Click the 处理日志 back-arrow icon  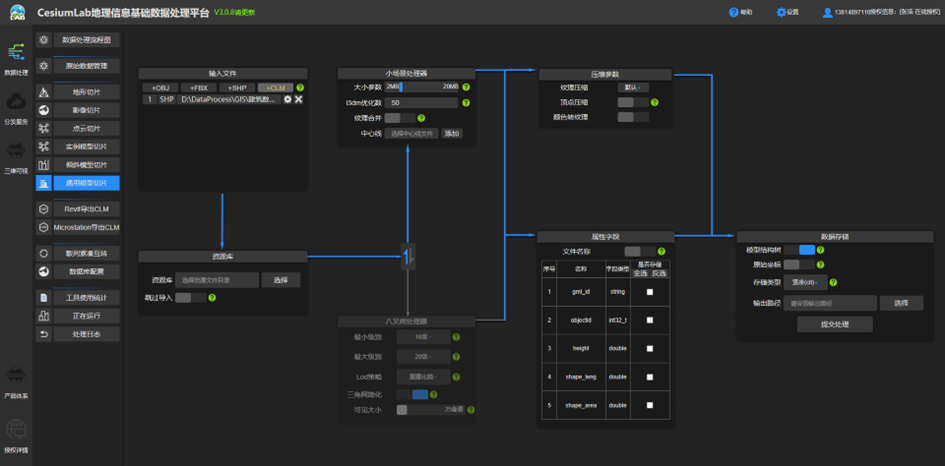tap(43, 334)
